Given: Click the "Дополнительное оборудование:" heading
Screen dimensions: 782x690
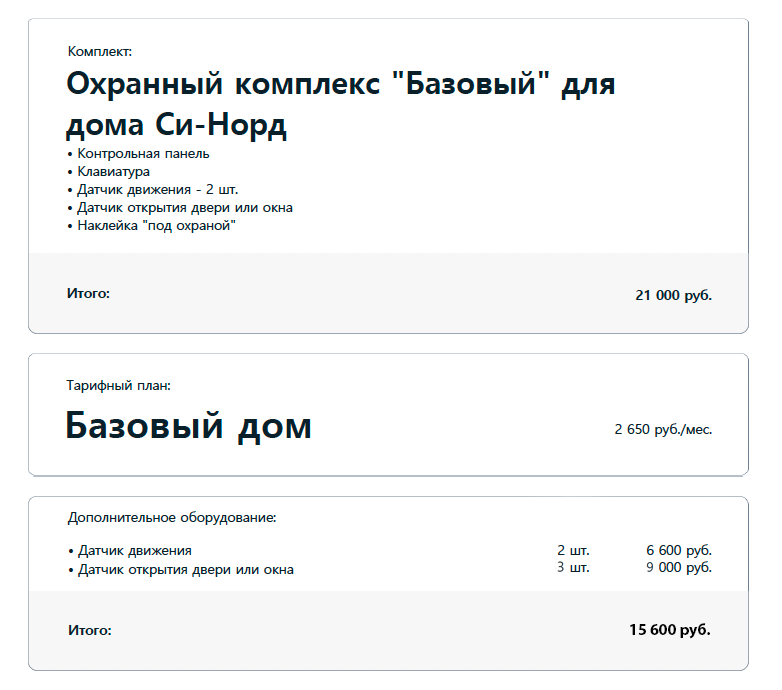Looking at the screenshot, I should pyautogui.click(x=172, y=518).
